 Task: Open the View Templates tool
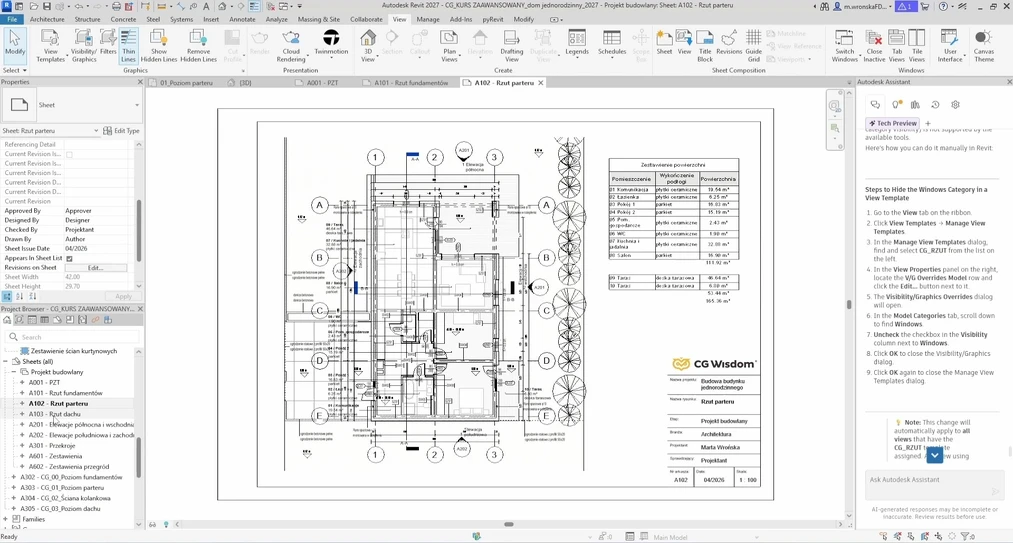[x=50, y=45]
